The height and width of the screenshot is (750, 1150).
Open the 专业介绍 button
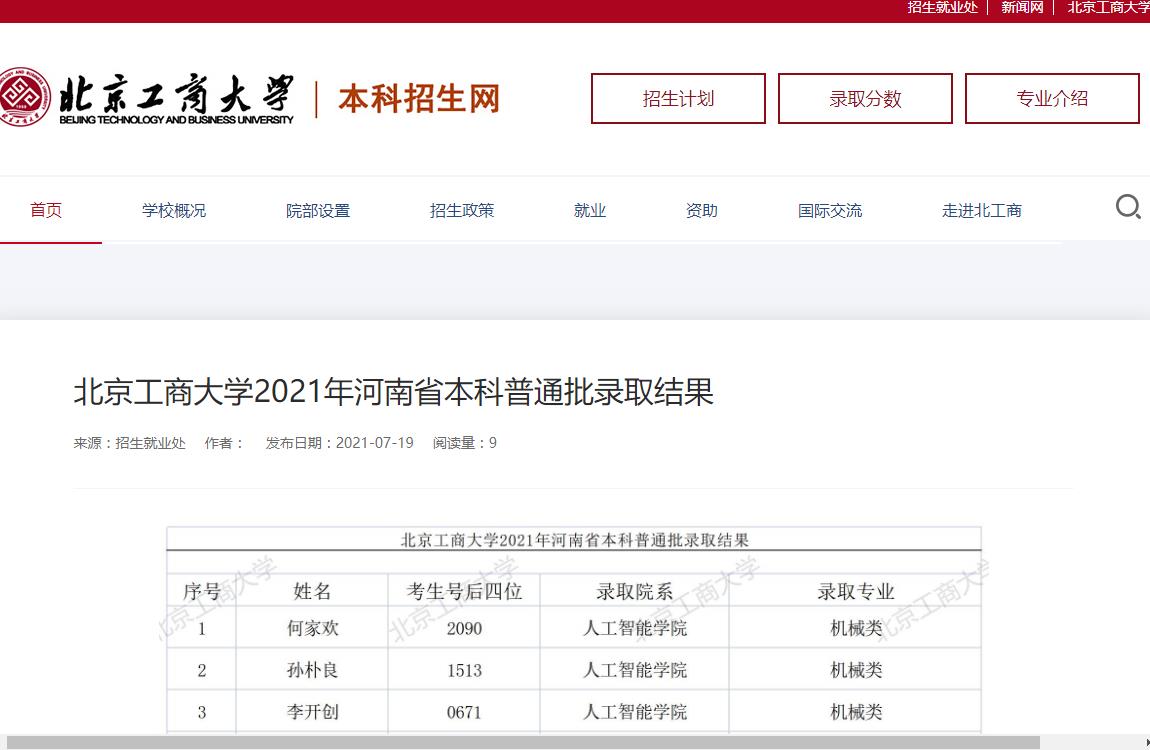click(x=1052, y=98)
